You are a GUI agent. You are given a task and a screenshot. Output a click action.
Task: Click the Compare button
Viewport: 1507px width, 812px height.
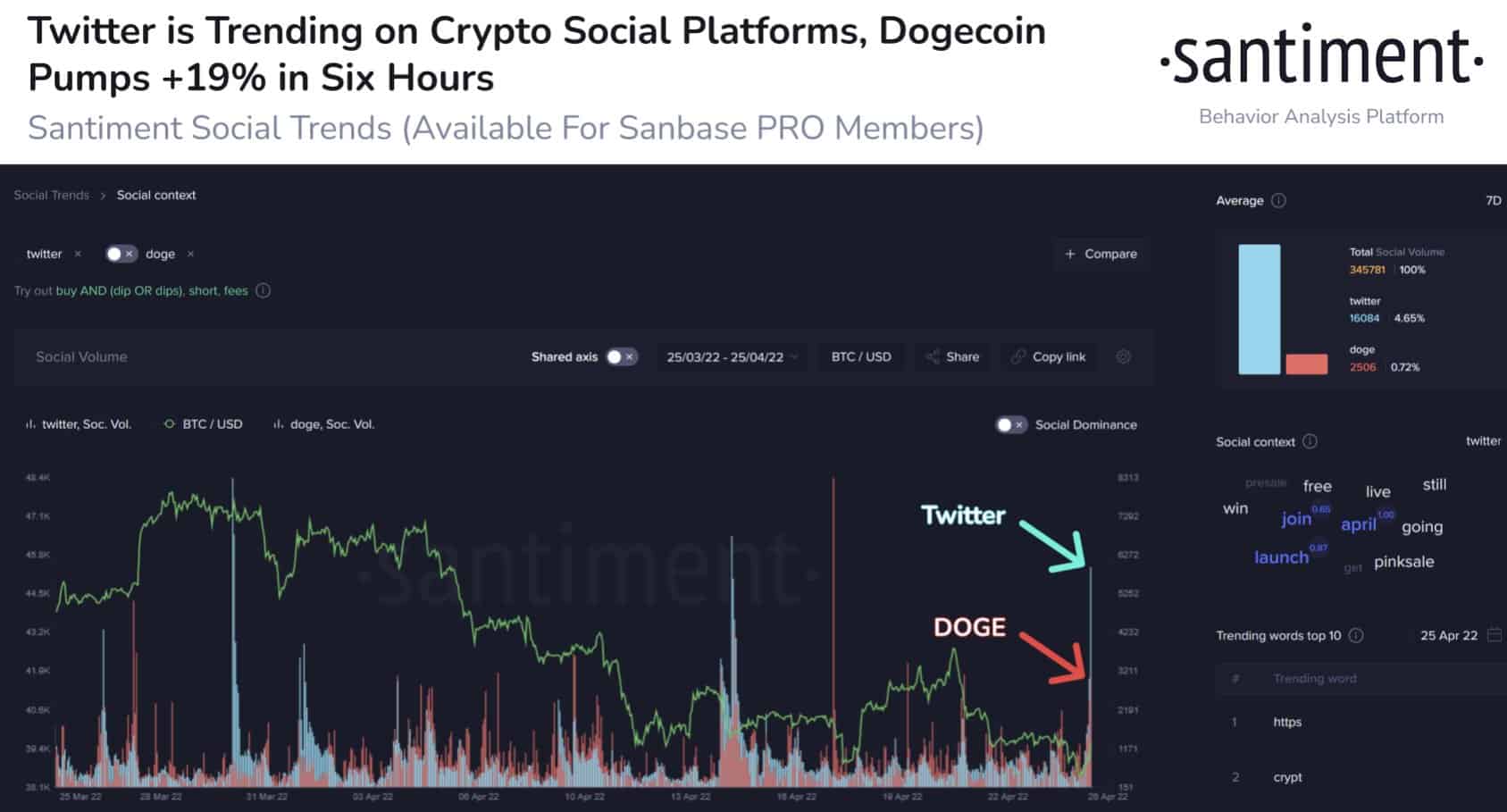coord(1101,254)
